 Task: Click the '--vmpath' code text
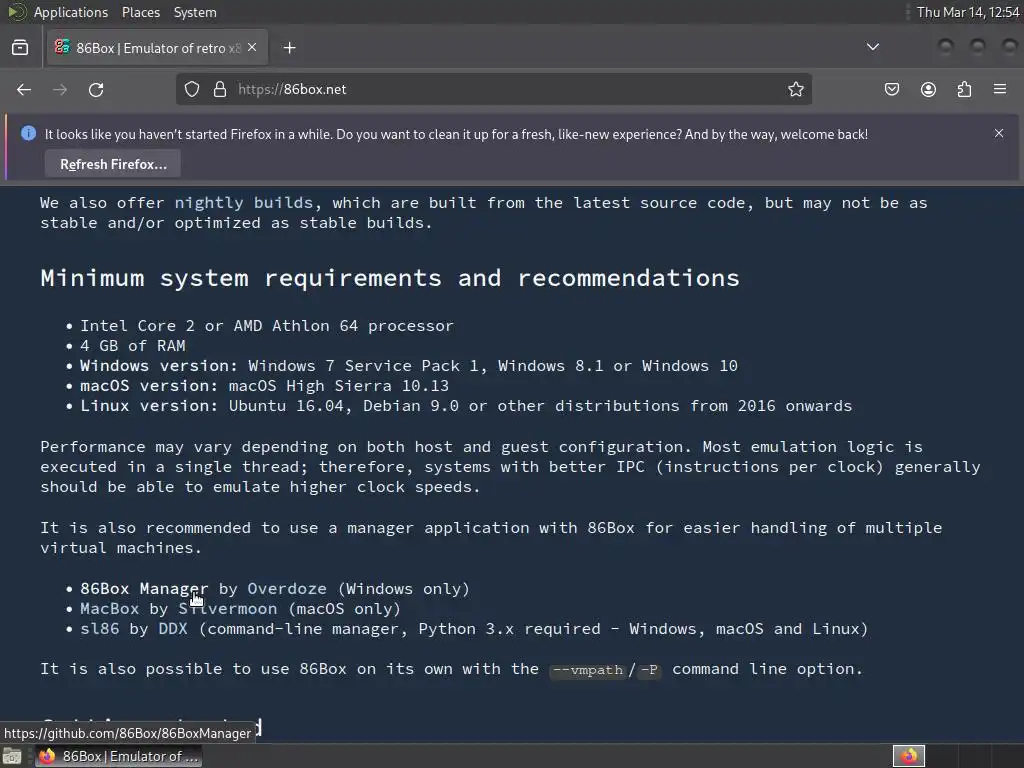[588, 670]
